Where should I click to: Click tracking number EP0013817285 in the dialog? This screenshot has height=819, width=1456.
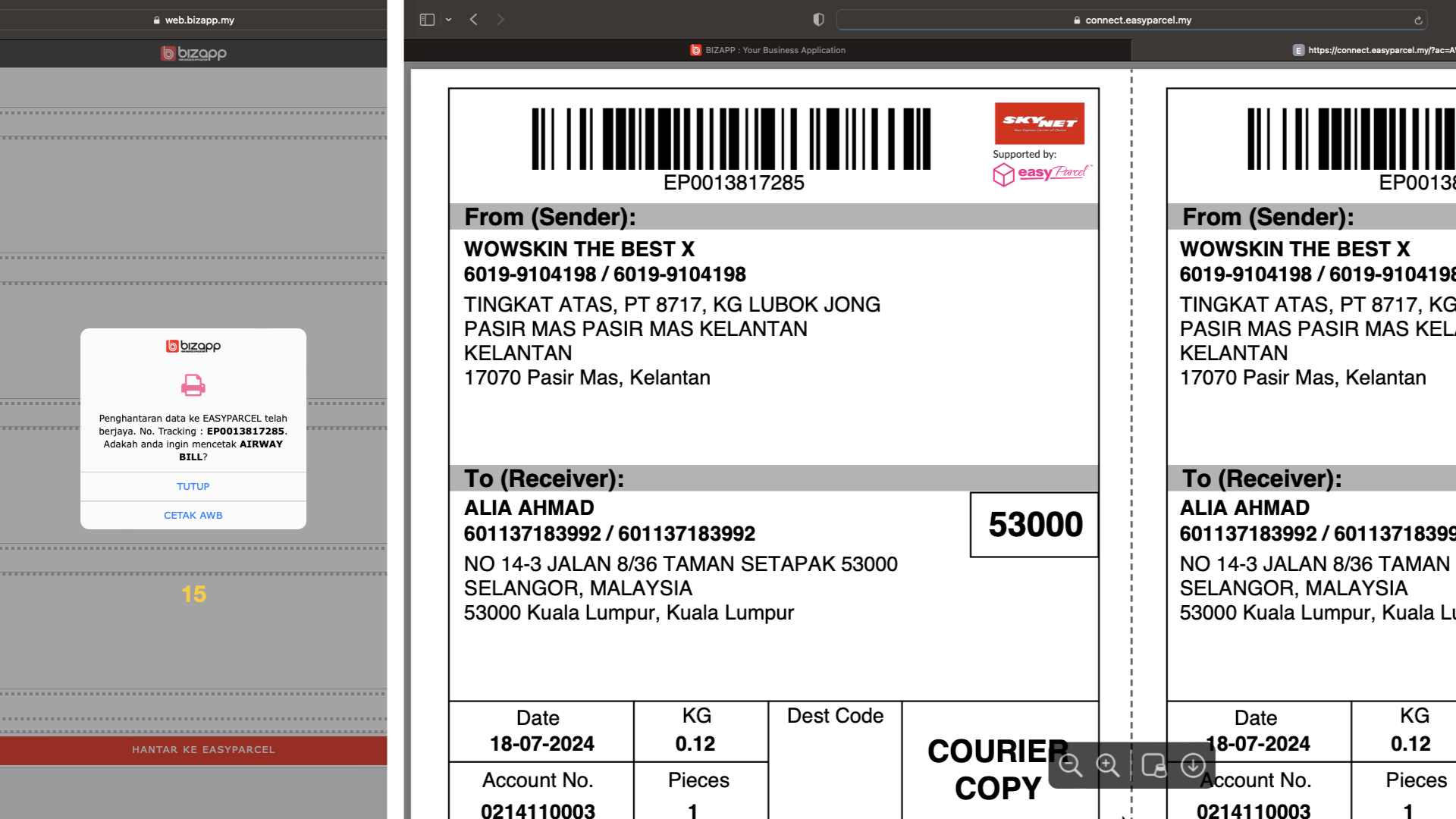click(x=246, y=431)
